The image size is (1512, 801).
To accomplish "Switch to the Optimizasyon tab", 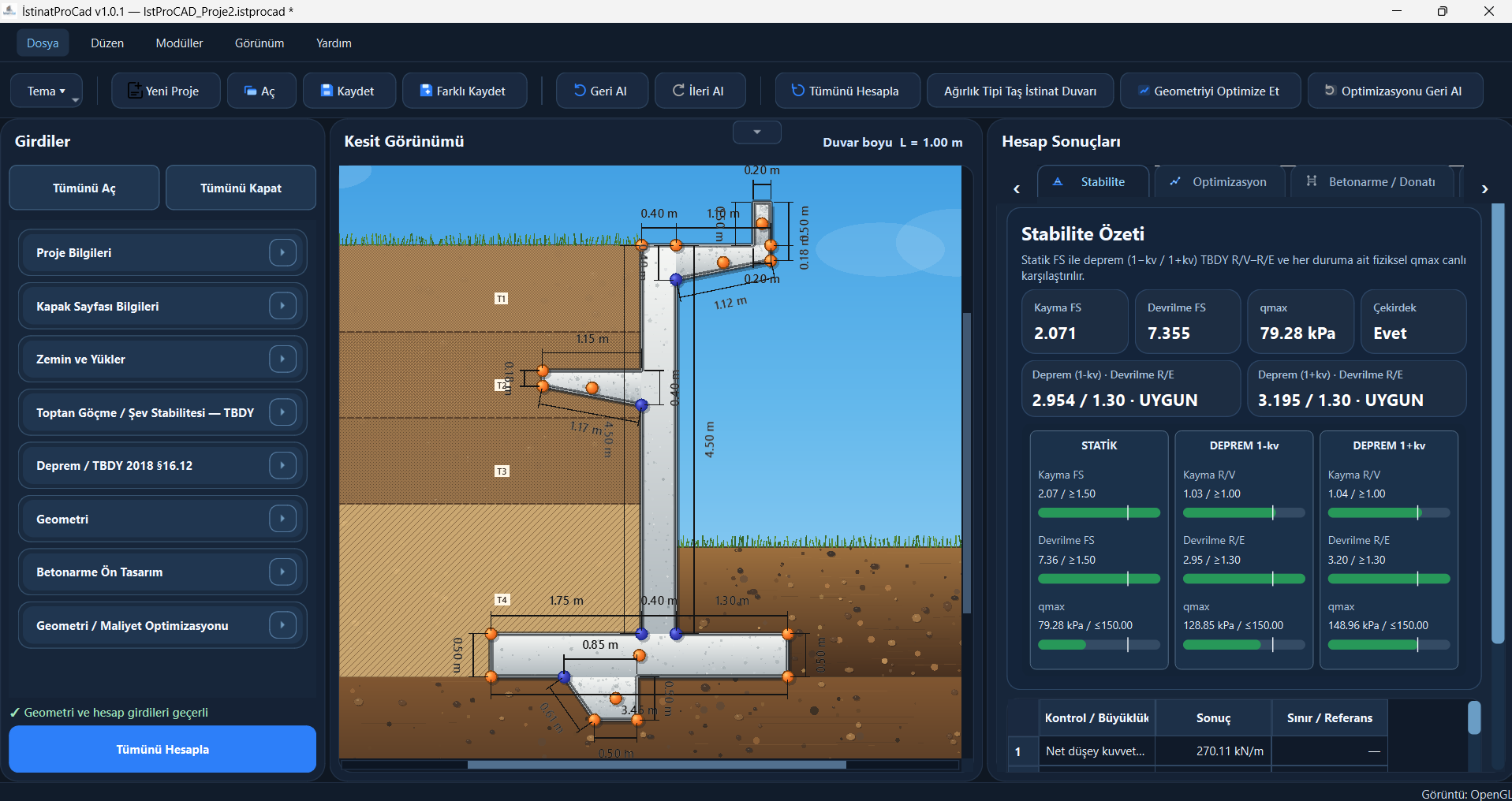I will pos(1219,181).
